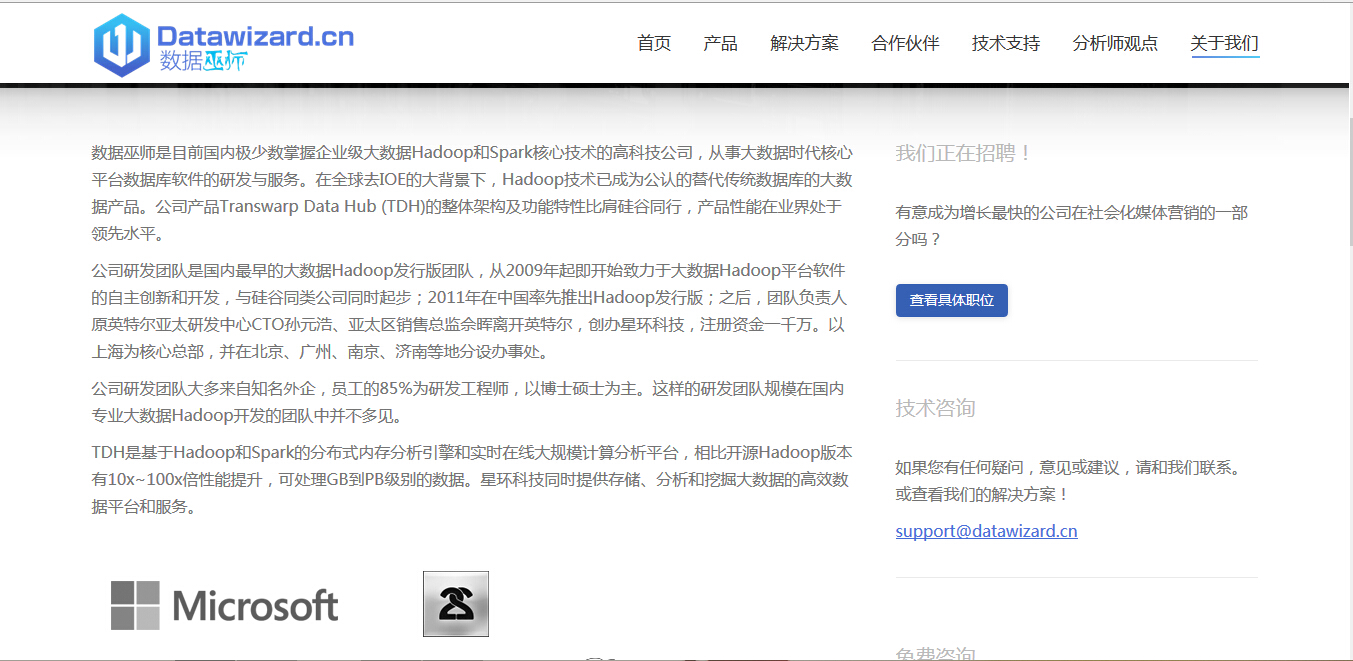
Task: Click the 我们正在招聘 heading
Action: pos(963,153)
